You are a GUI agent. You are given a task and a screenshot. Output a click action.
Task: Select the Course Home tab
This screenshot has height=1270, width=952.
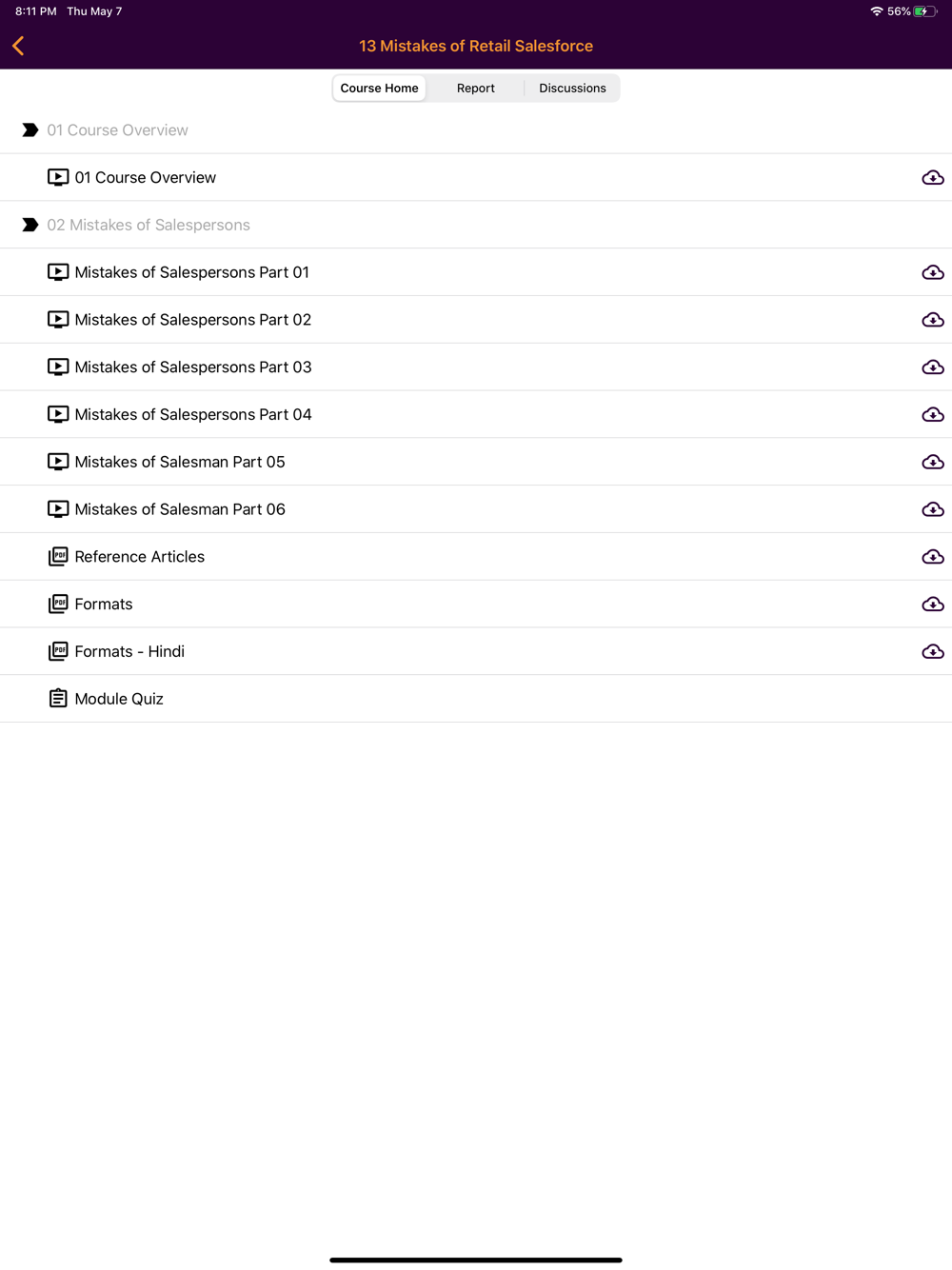pos(379,89)
